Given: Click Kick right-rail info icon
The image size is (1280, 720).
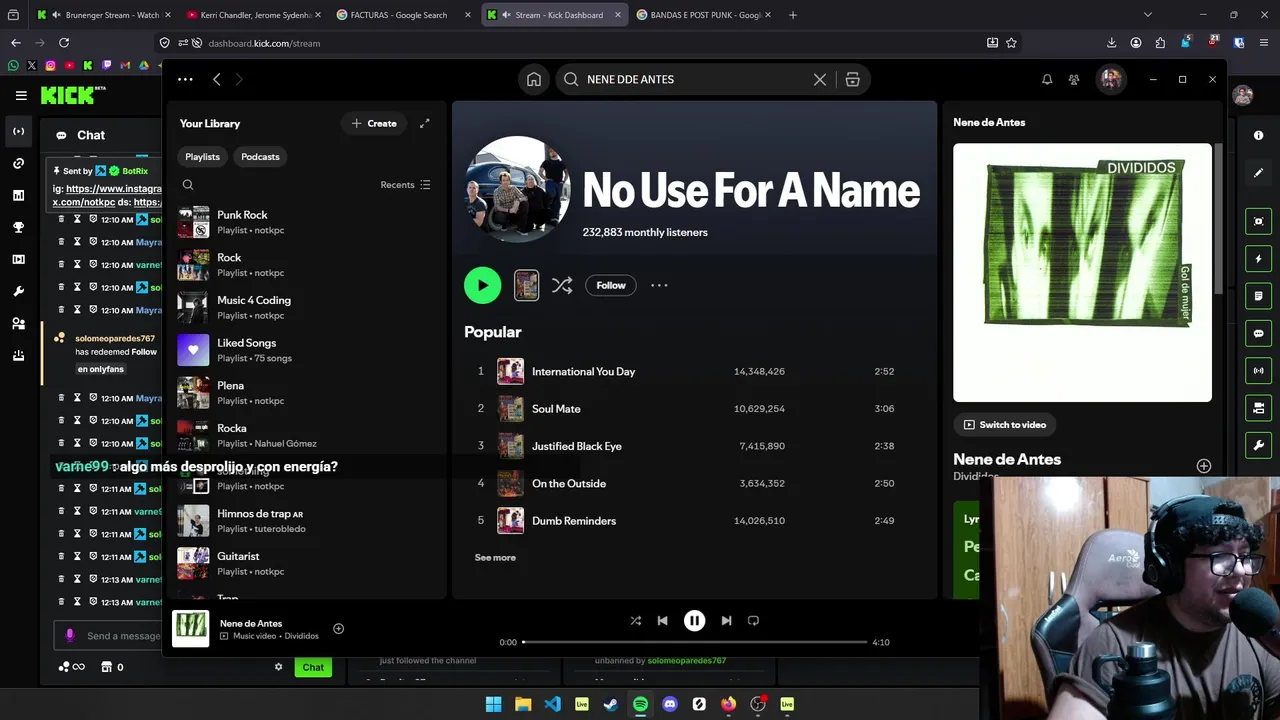Looking at the screenshot, I should (1258, 135).
